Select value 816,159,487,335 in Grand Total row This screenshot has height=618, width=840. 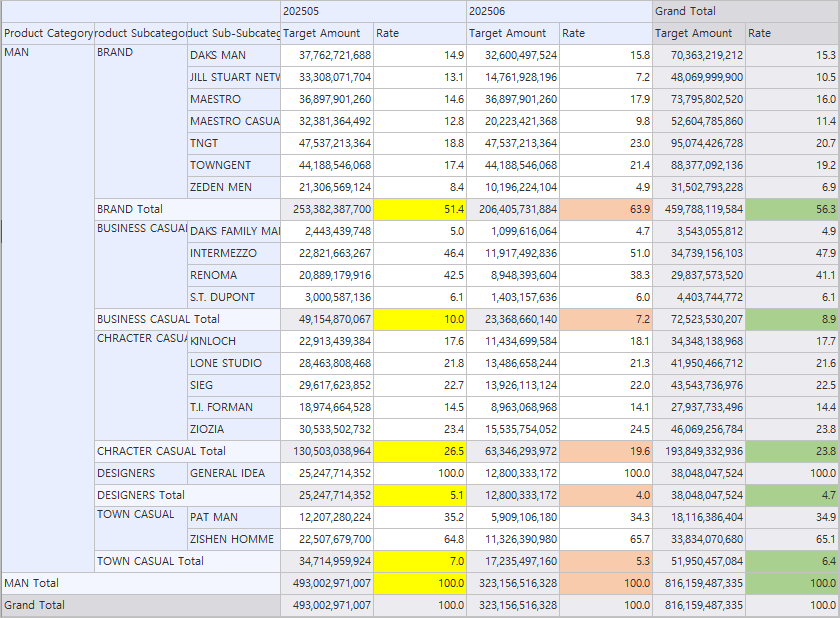tap(699, 605)
